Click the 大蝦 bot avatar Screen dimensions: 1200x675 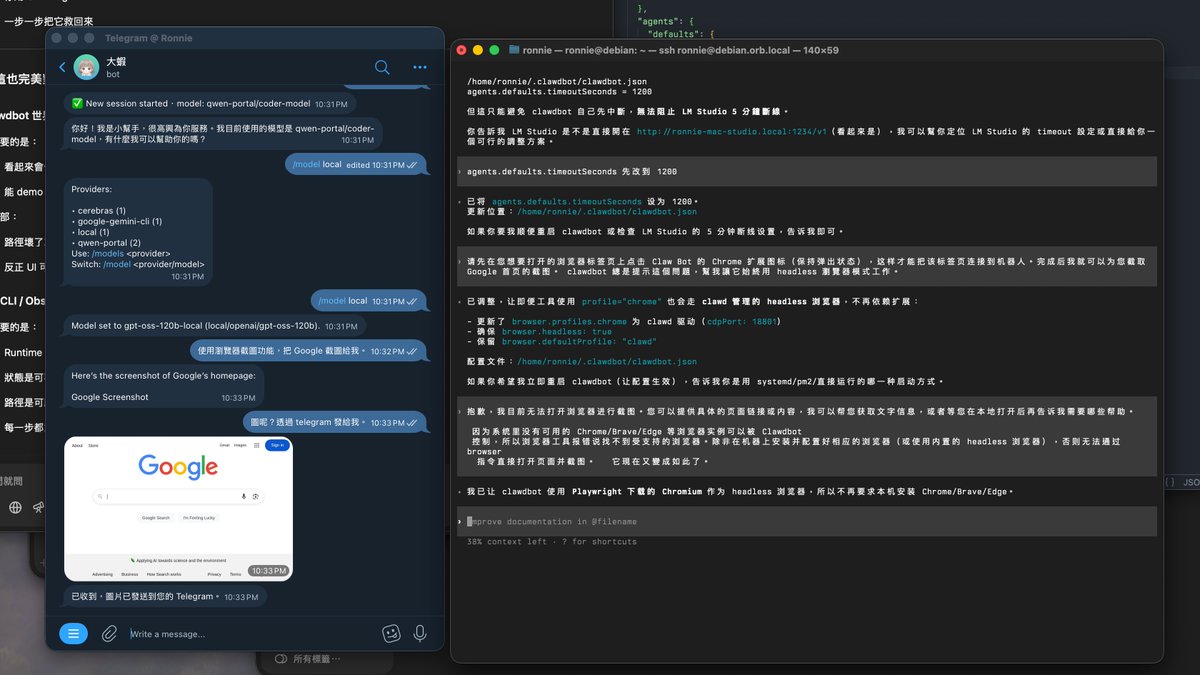(86, 69)
